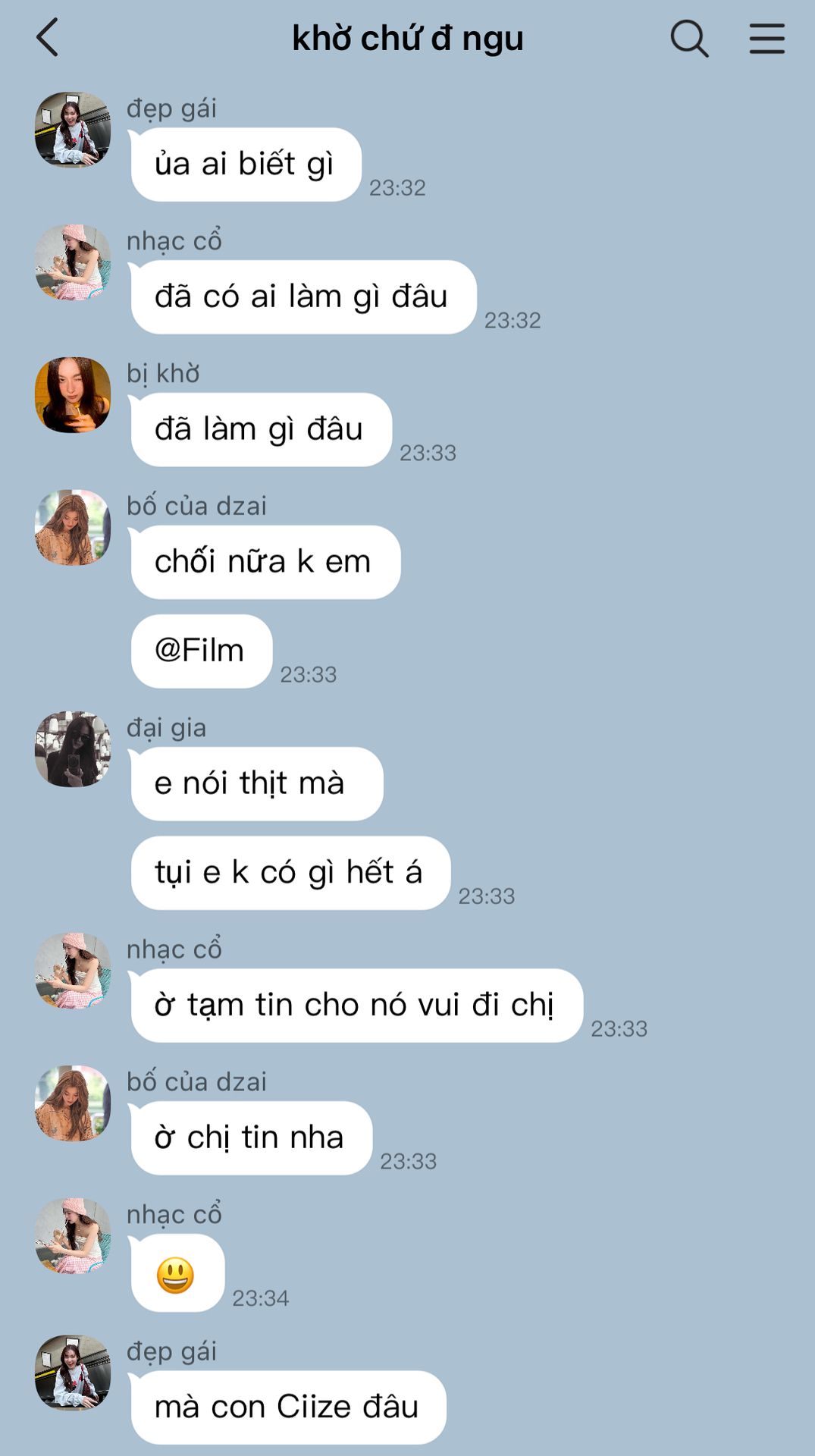Open the chat search magnifier
Screen dimensions: 815x1456
689,38
